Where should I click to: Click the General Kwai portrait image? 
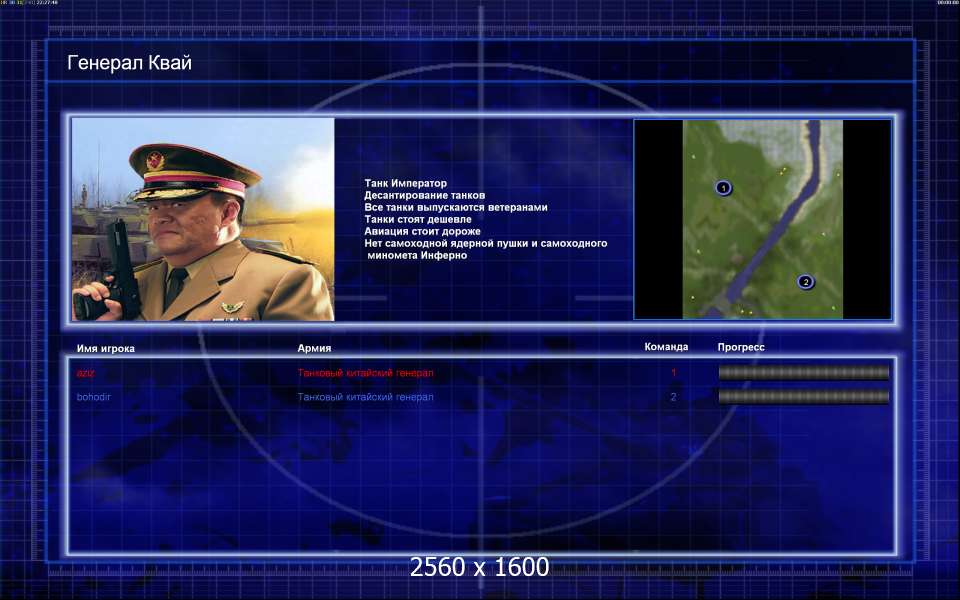point(203,219)
